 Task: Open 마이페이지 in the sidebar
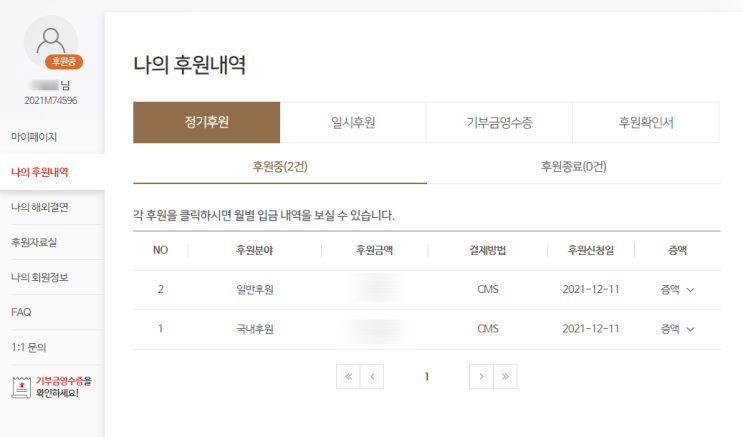[34, 136]
